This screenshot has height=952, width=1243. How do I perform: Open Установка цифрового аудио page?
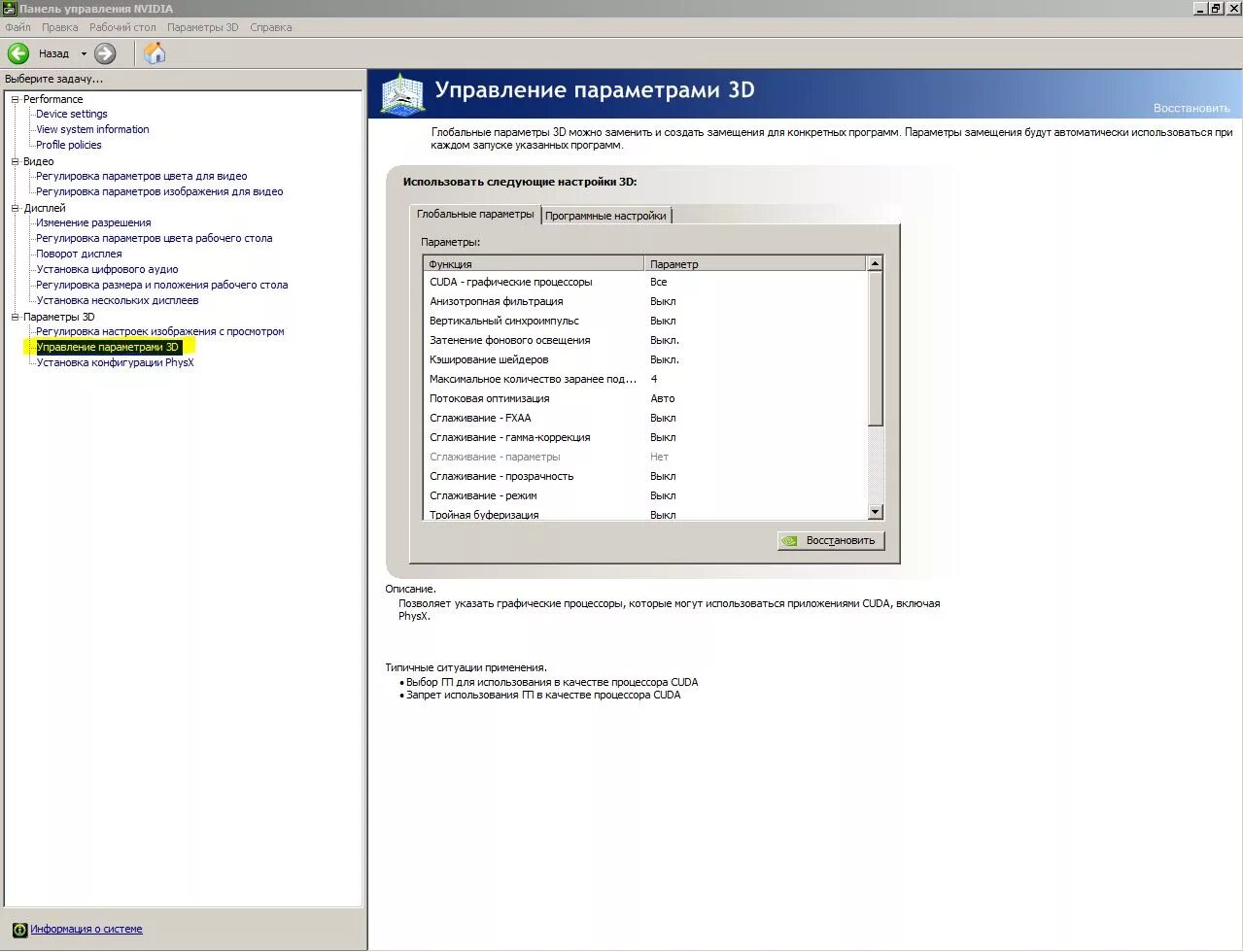click(107, 269)
